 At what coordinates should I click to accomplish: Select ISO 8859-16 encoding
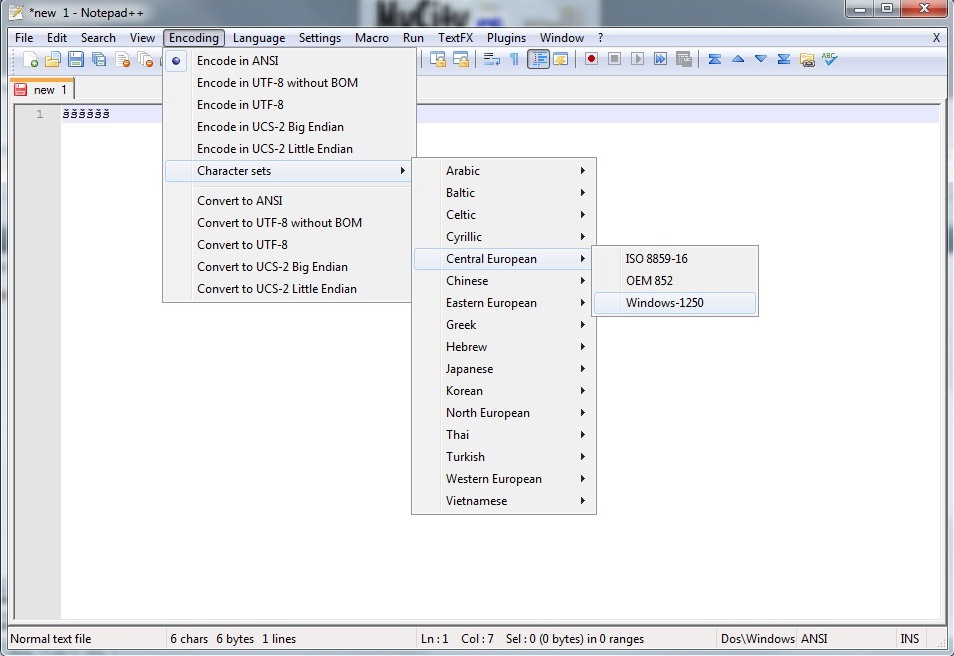675,259
